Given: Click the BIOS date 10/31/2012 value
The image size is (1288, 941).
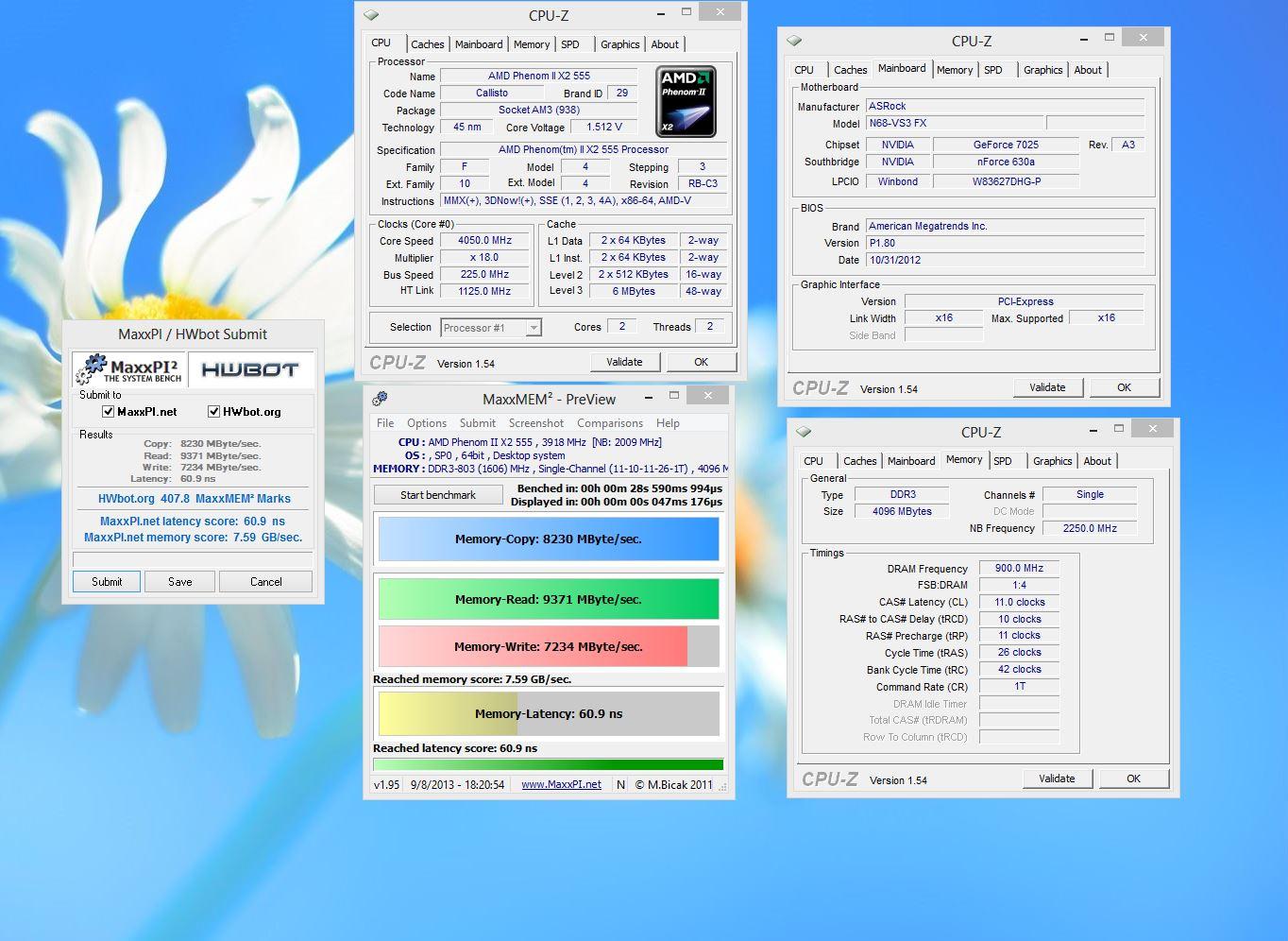Looking at the screenshot, I should click(x=1006, y=260).
